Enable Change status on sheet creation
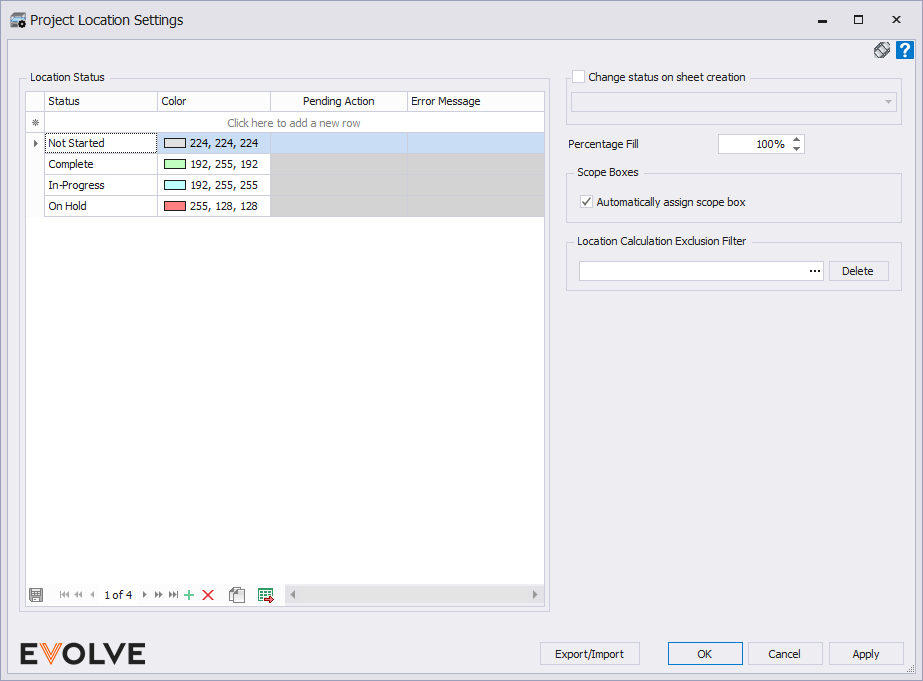The width and height of the screenshot is (923, 681). pyautogui.click(x=579, y=77)
